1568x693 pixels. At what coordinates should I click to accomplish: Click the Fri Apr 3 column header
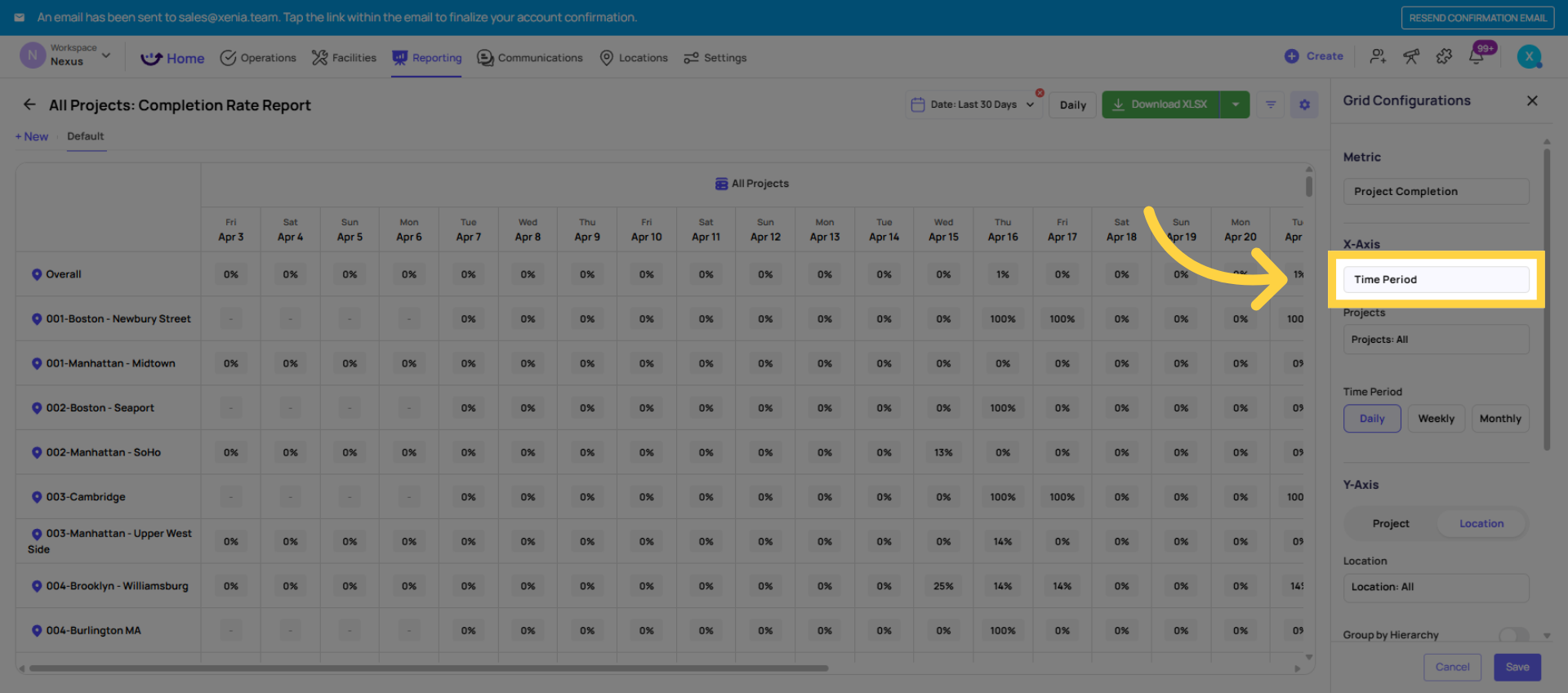[x=231, y=230]
